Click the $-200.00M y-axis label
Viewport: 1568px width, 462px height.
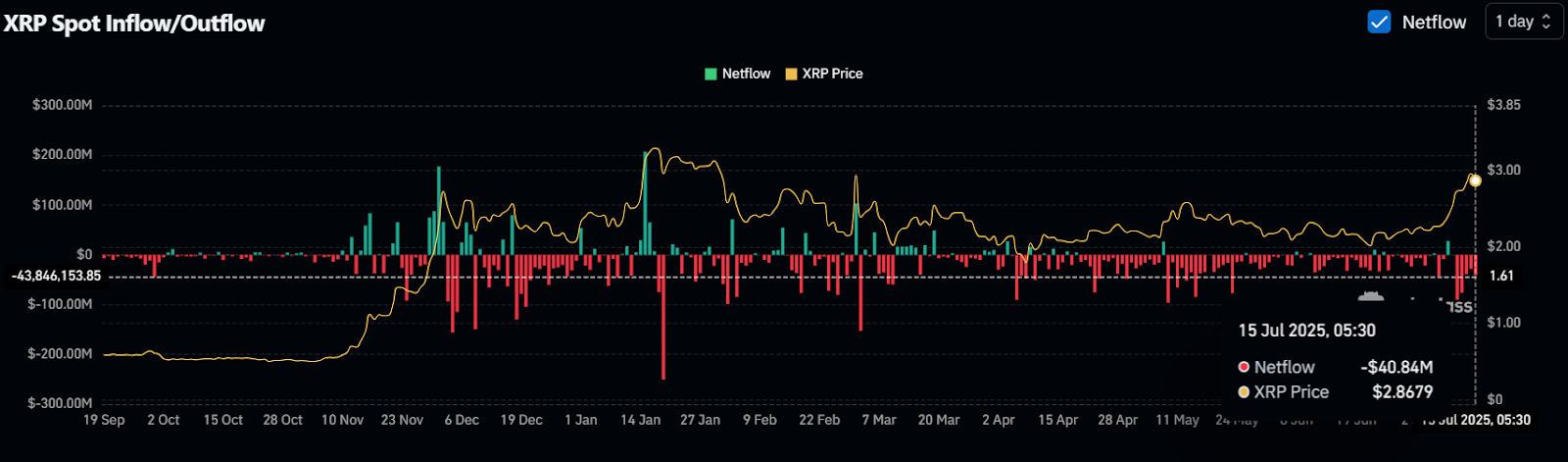[x=60, y=353]
